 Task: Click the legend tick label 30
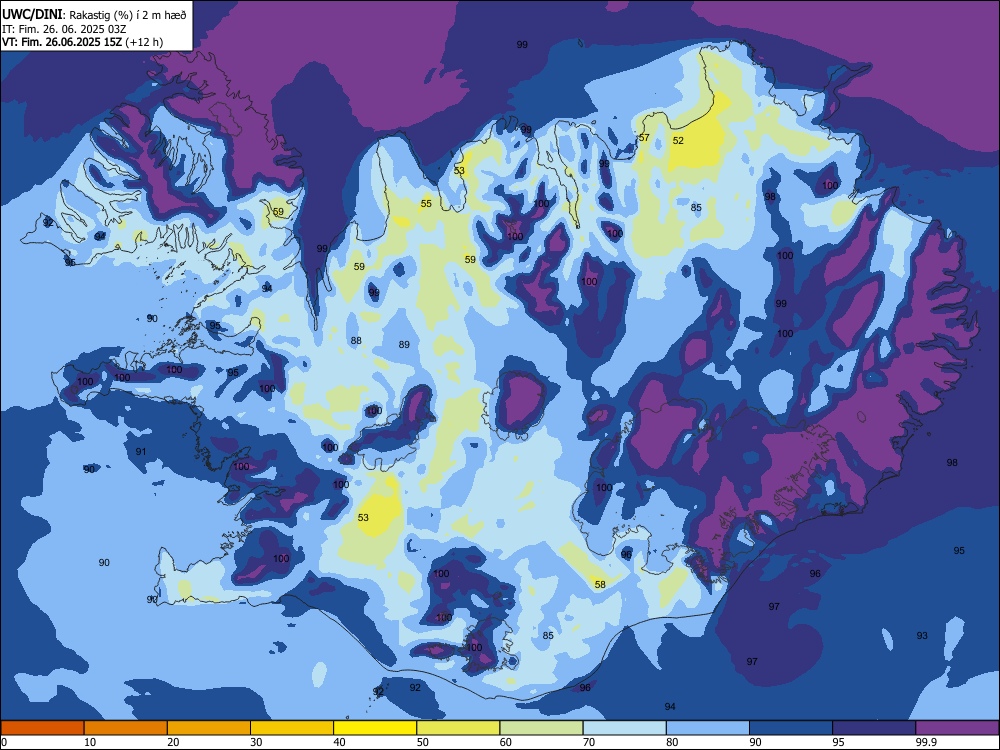tap(256, 742)
